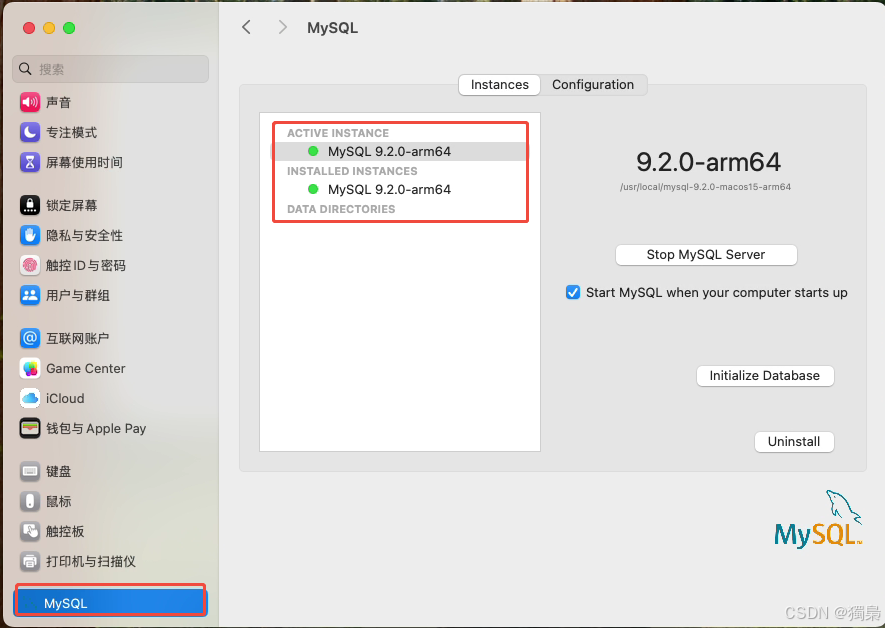Open the Lock Screen (锁定屏幕) icon

click(x=30, y=205)
